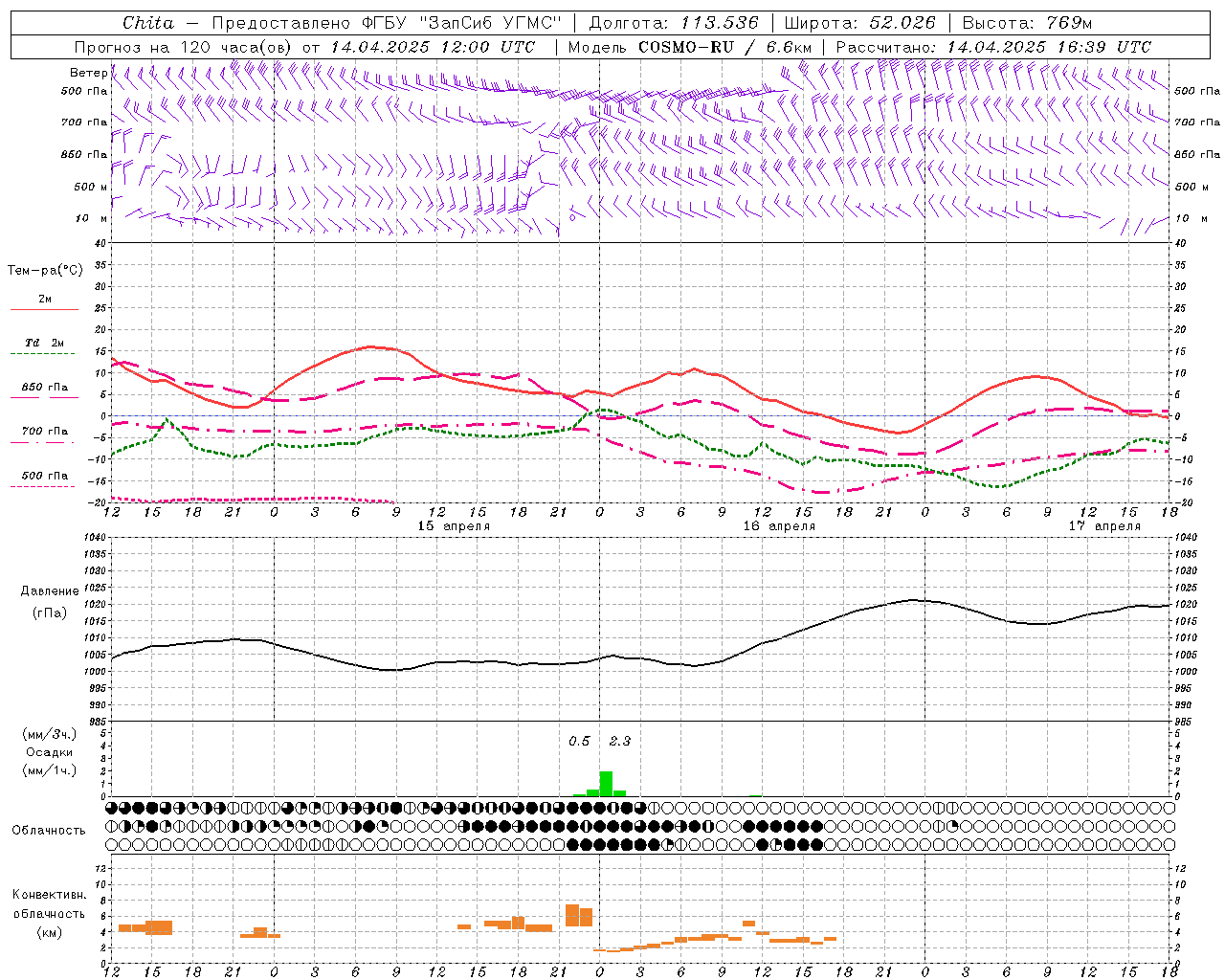Click the "2м" temperature legend entry above Td
The height and width of the screenshot is (980, 1225).
45,299
